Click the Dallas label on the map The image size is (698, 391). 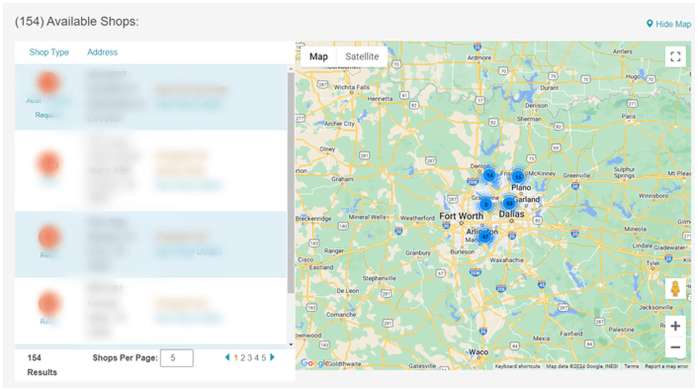click(x=511, y=214)
